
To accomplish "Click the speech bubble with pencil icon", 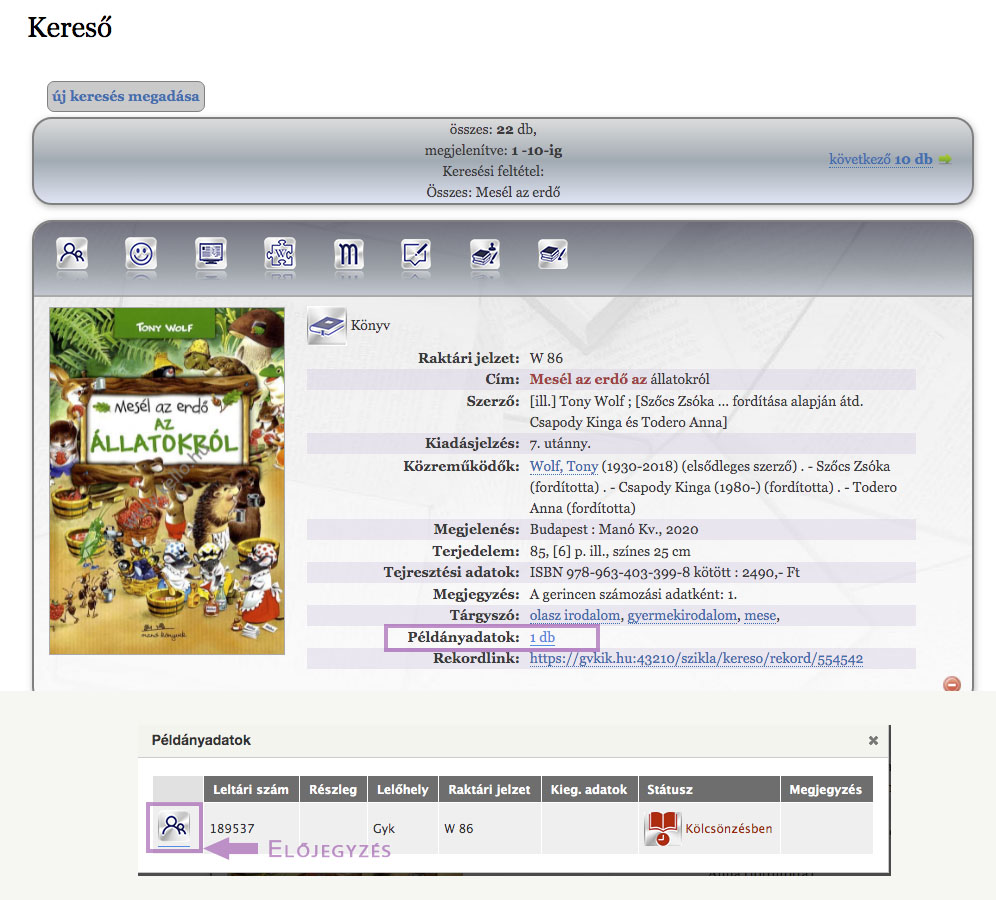I will coord(416,253).
